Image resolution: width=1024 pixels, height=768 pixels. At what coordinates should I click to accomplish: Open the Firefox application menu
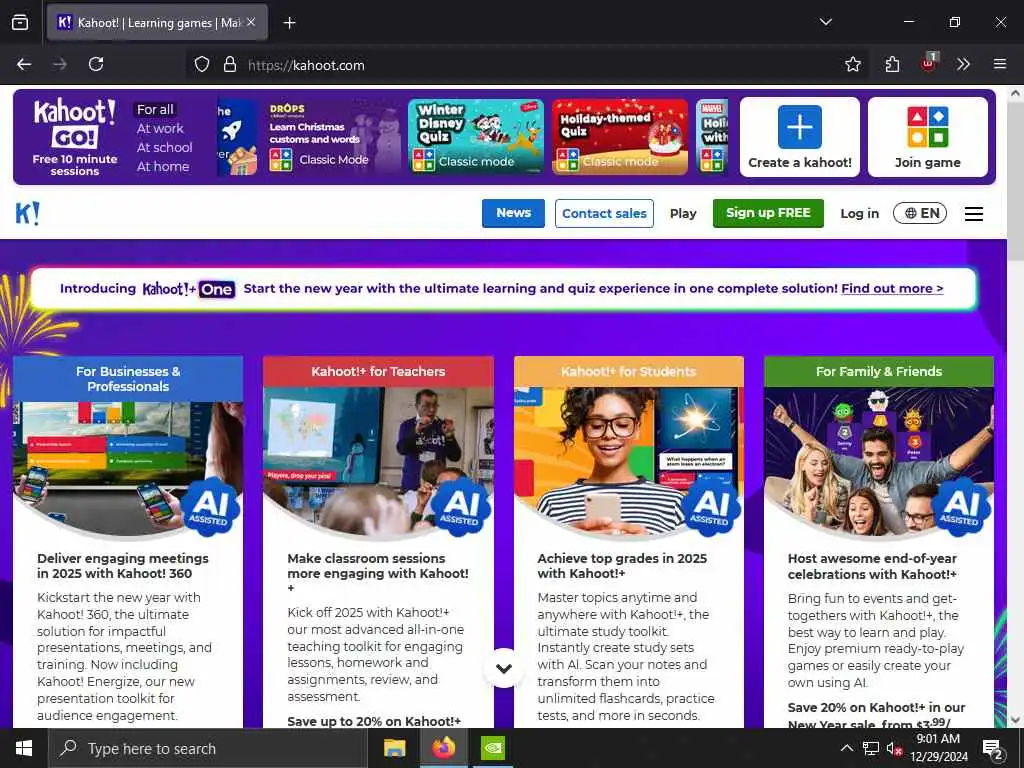tap(999, 64)
